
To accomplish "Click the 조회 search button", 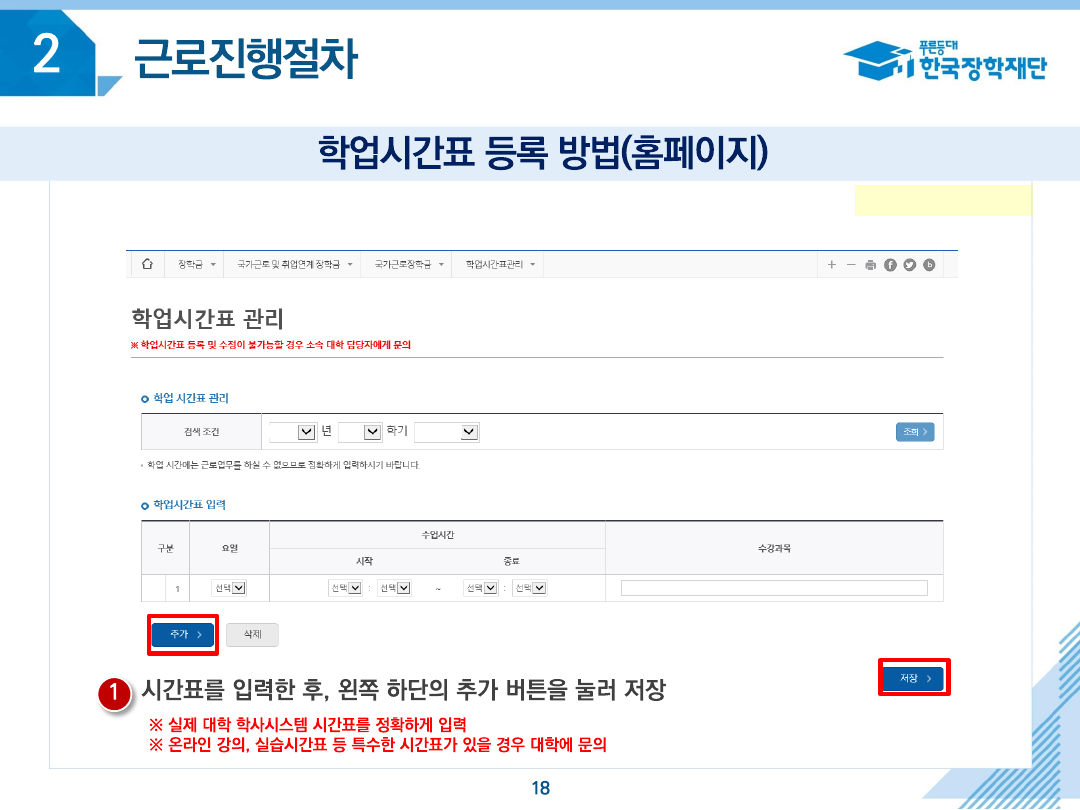I will coord(914,432).
